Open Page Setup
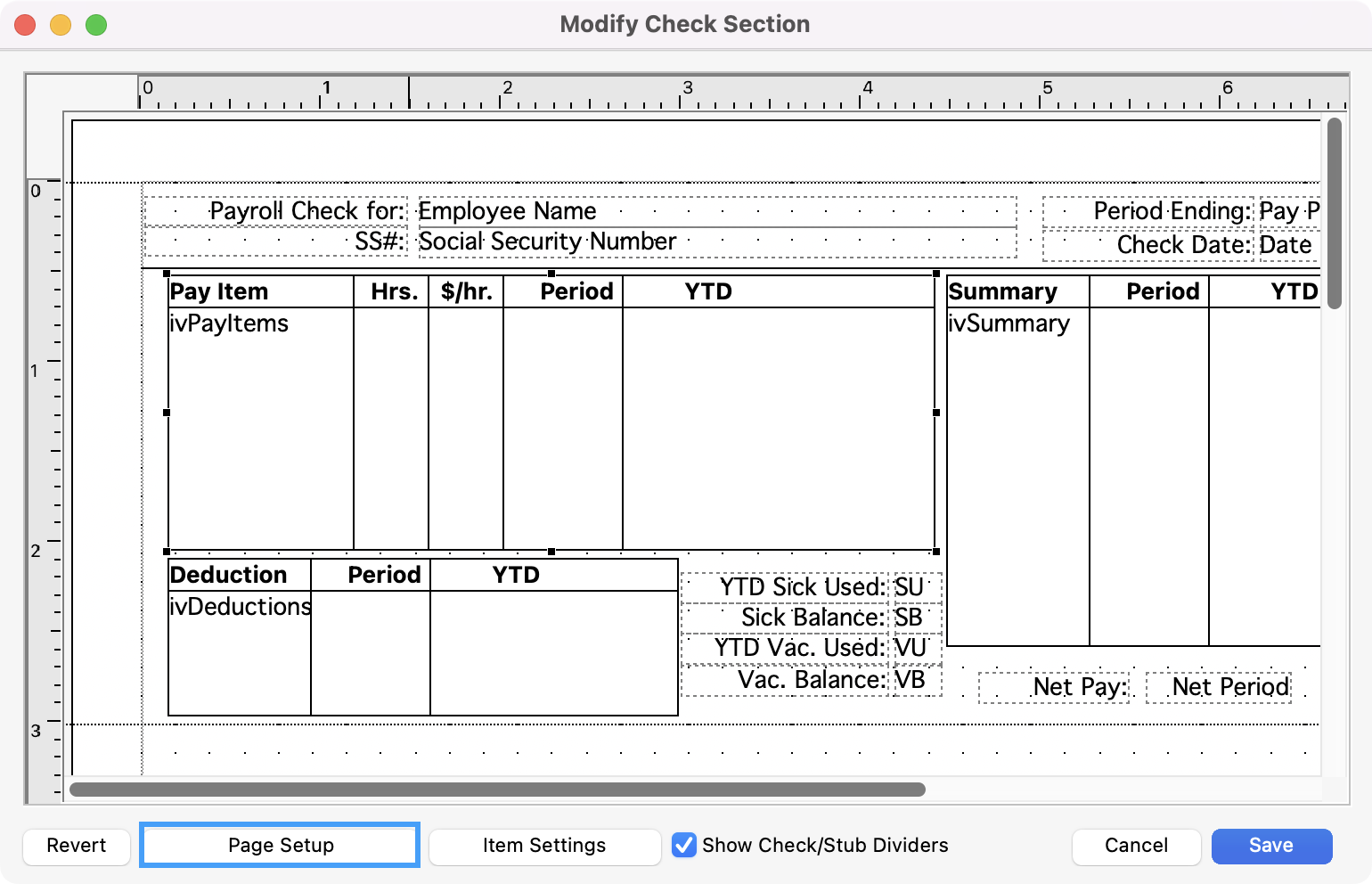 280,846
